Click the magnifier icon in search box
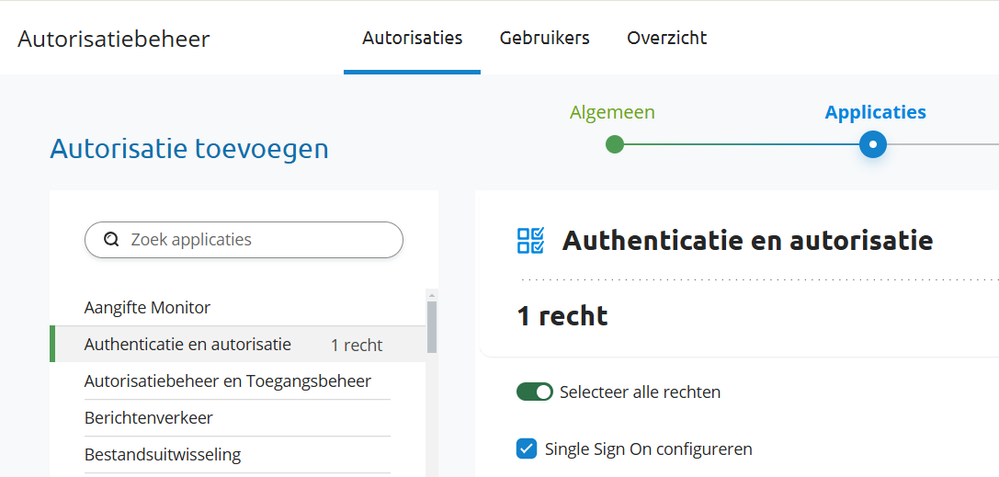Screen dimensions: 999x477 click(111, 240)
